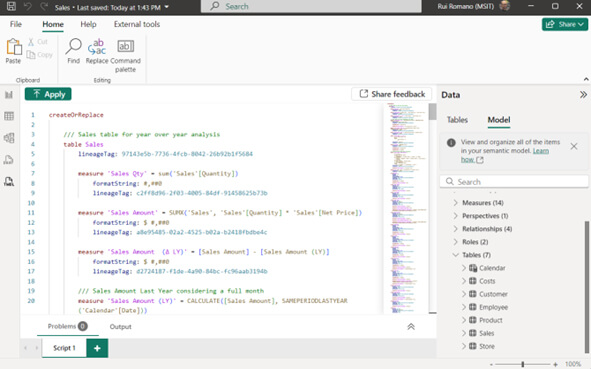Click the Share feedback button
Image resolution: width=591 pixels, height=369 pixels.
(392, 94)
